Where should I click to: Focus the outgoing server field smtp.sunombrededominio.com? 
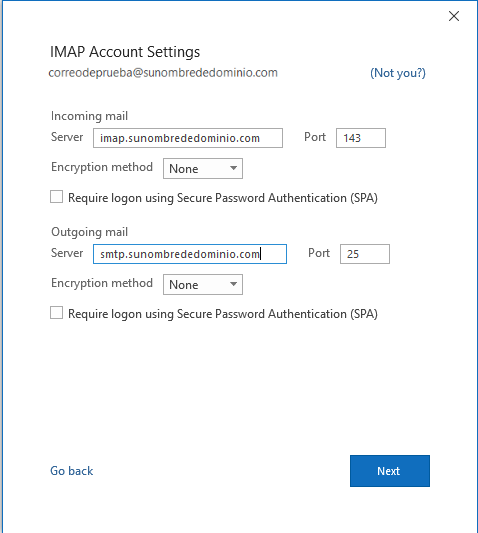[x=190, y=254]
